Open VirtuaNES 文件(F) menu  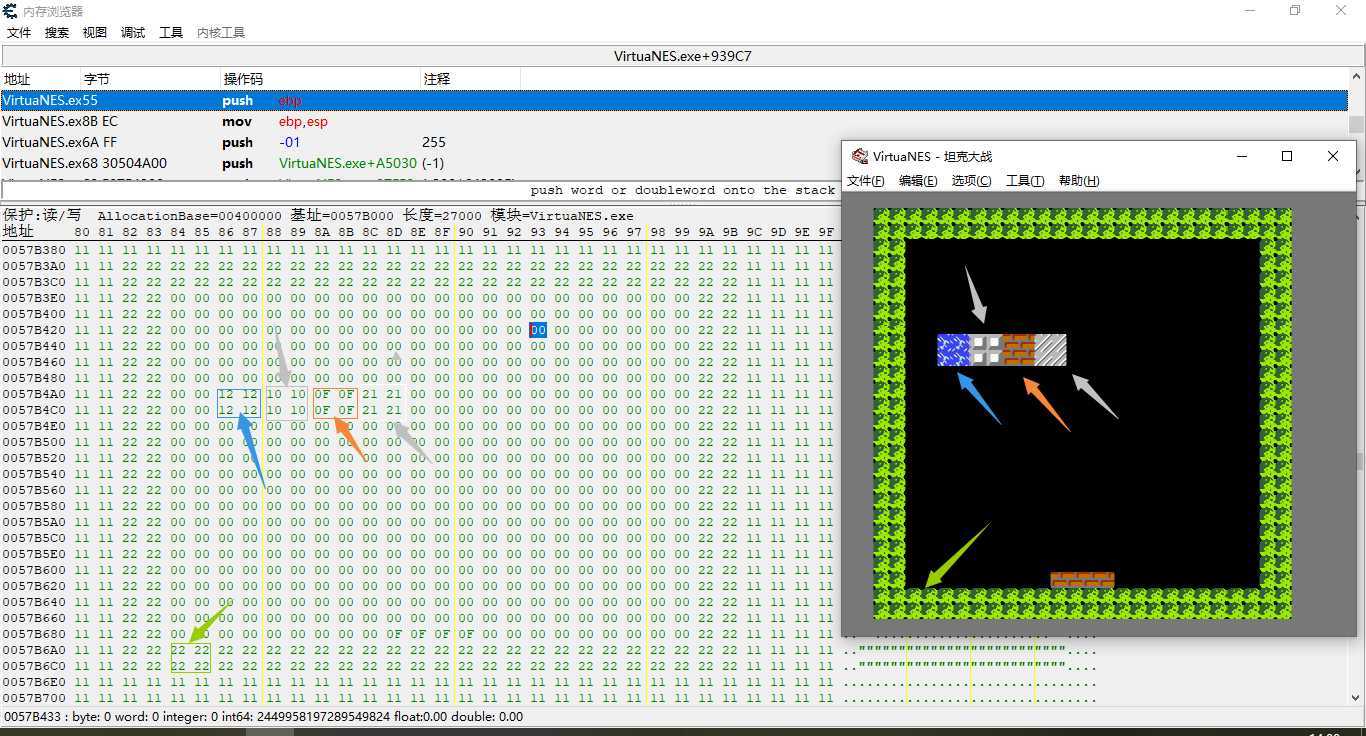[x=866, y=181]
